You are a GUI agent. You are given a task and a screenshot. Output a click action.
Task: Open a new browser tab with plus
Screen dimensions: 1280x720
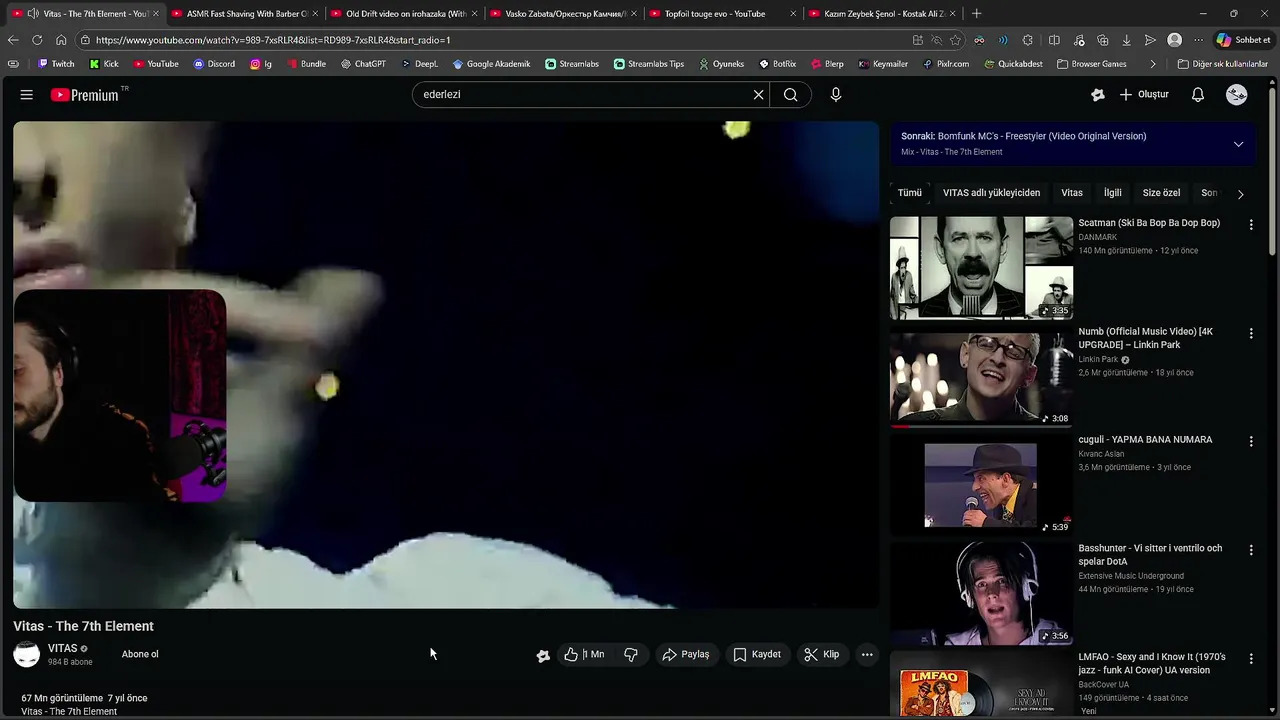(977, 14)
